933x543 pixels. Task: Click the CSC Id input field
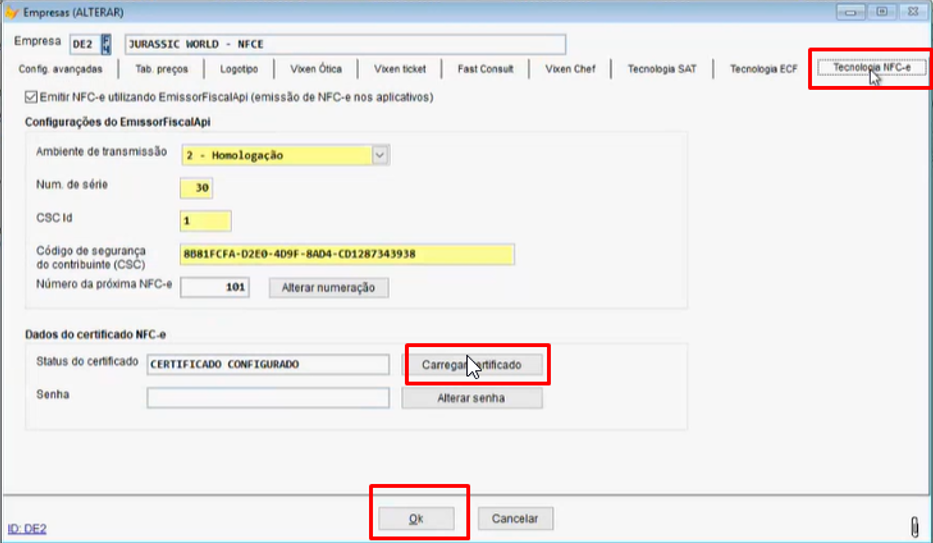[206, 221]
